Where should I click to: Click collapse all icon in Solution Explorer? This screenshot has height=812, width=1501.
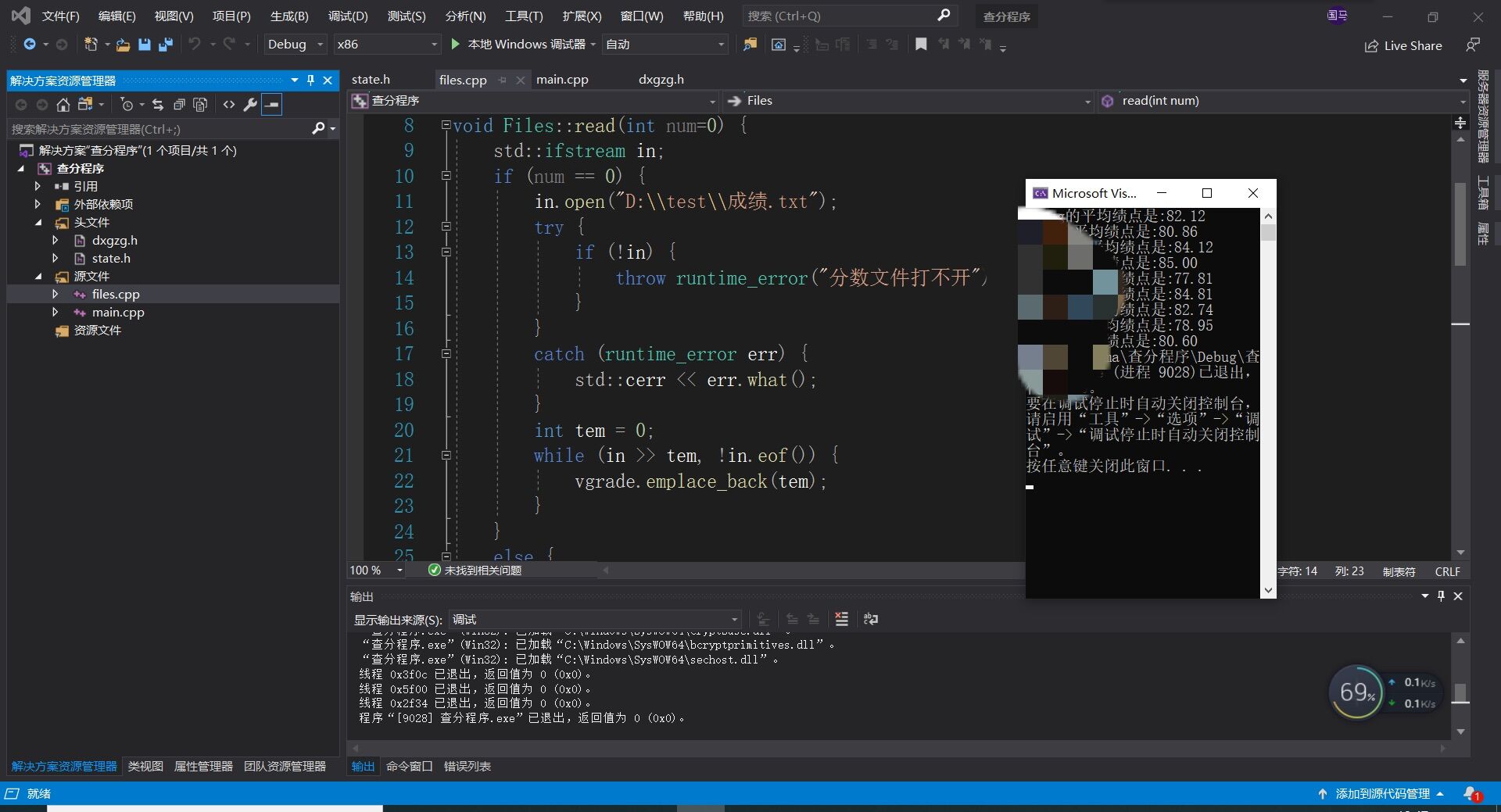pos(179,105)
